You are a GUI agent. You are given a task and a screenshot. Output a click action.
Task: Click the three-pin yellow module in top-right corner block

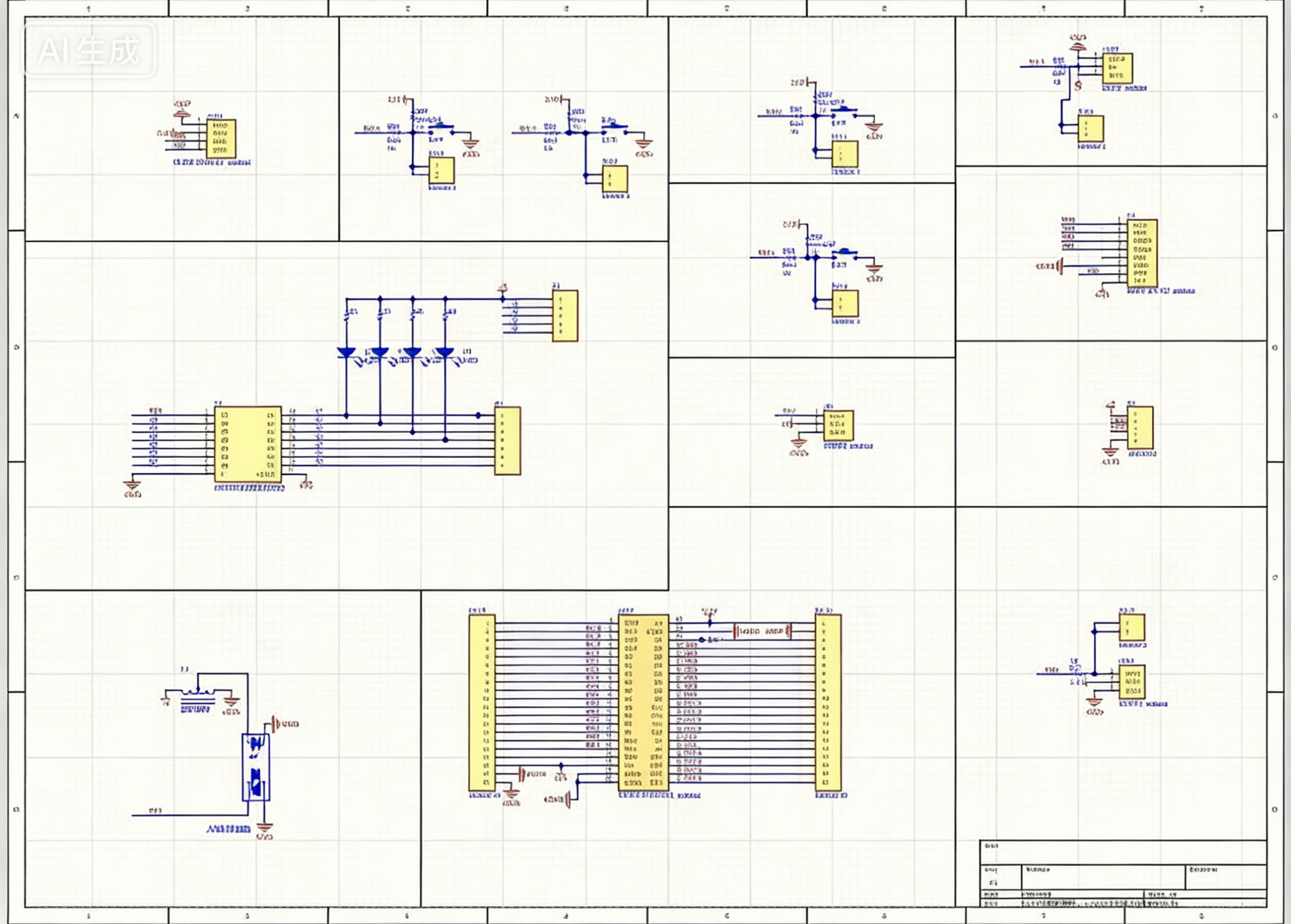point(1117,68)
